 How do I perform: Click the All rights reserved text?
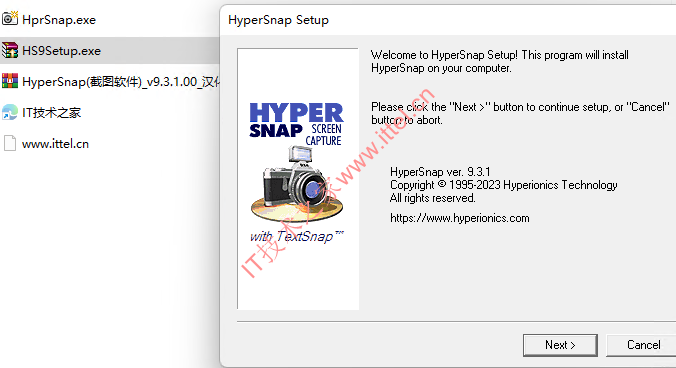pos(432,198)
